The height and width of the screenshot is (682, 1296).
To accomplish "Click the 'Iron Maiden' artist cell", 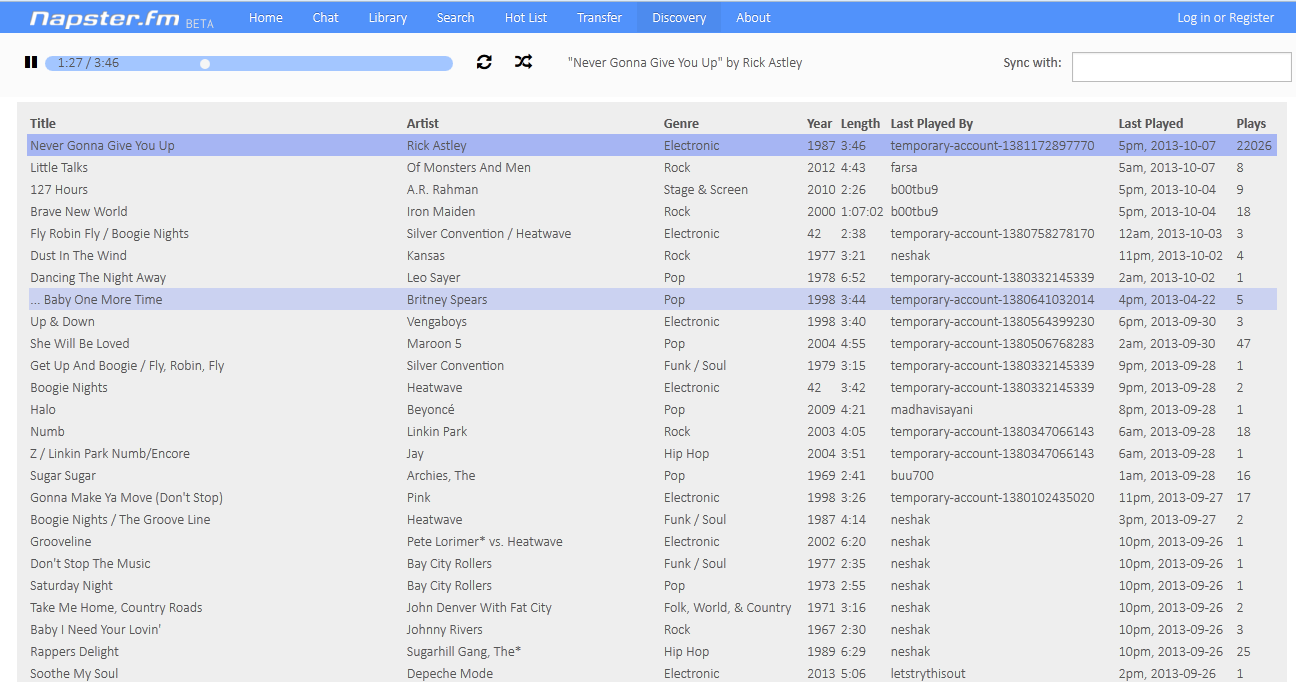I will tap(440, 212).
